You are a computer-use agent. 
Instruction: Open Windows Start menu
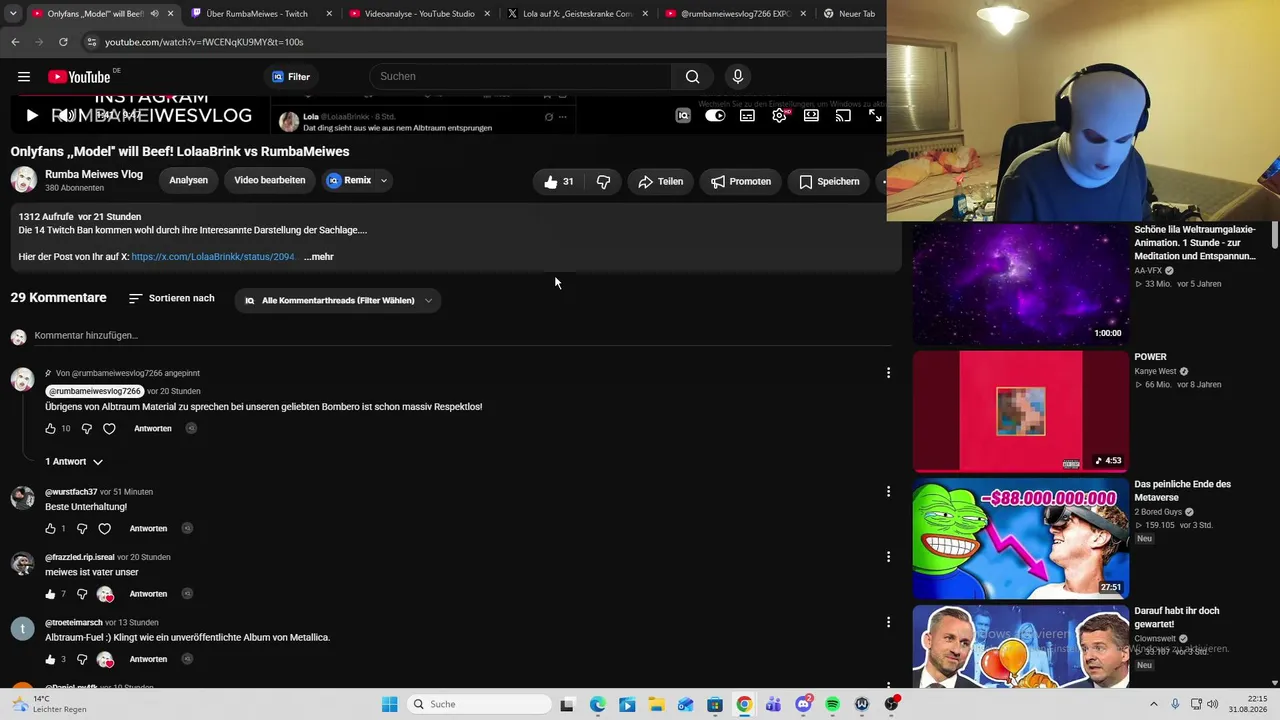click(x=390, y=704)
